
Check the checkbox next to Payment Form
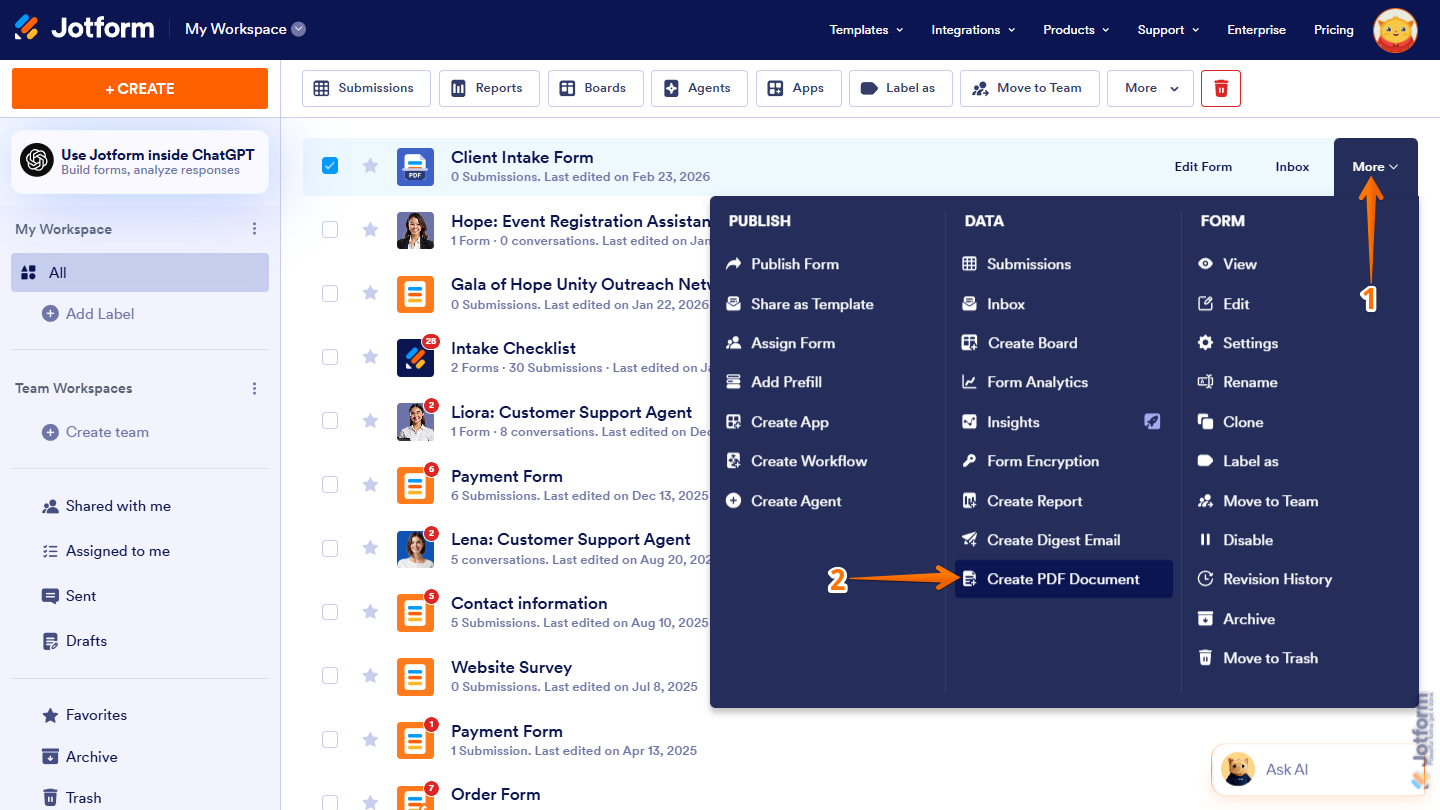[330, 484]
